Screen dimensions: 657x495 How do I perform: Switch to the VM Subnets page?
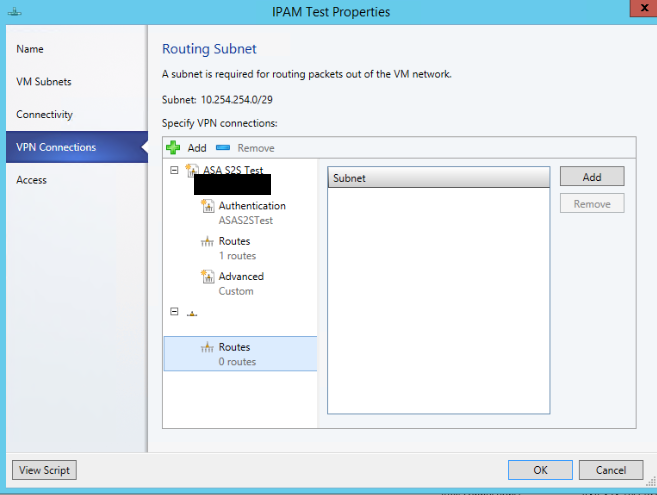tap(44, 82)
